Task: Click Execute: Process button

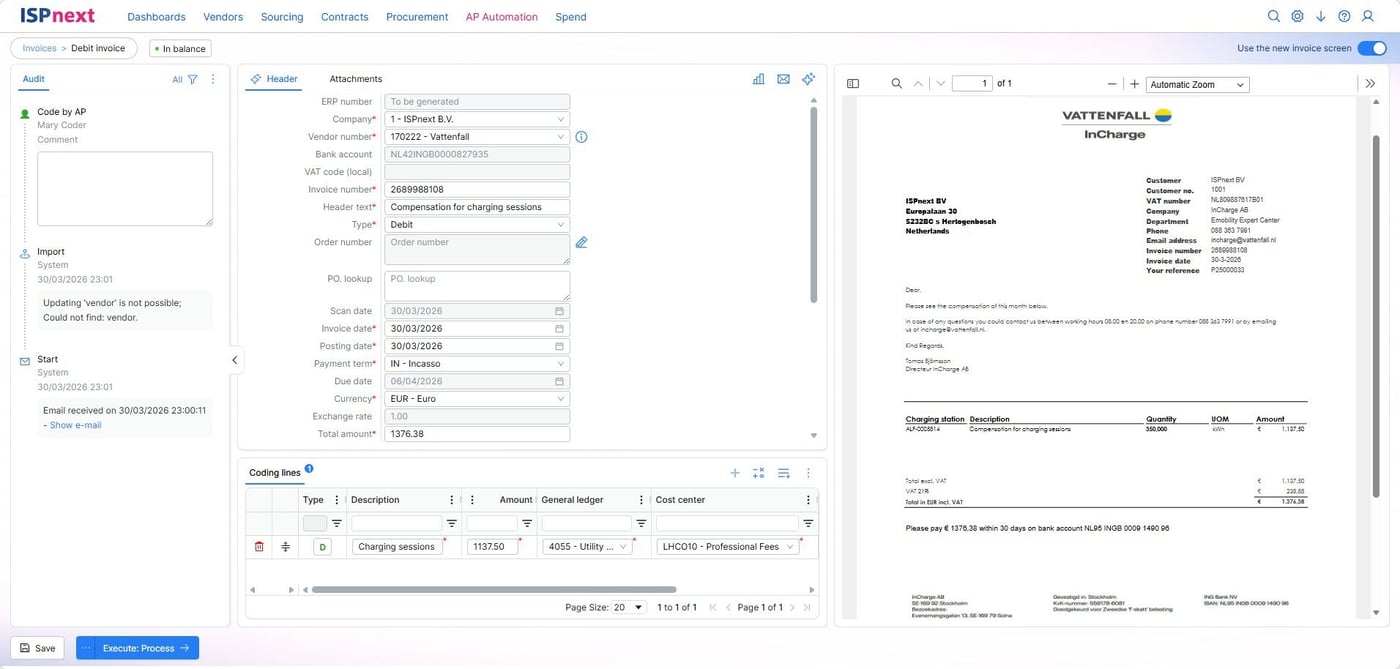Action: (146, 648)
